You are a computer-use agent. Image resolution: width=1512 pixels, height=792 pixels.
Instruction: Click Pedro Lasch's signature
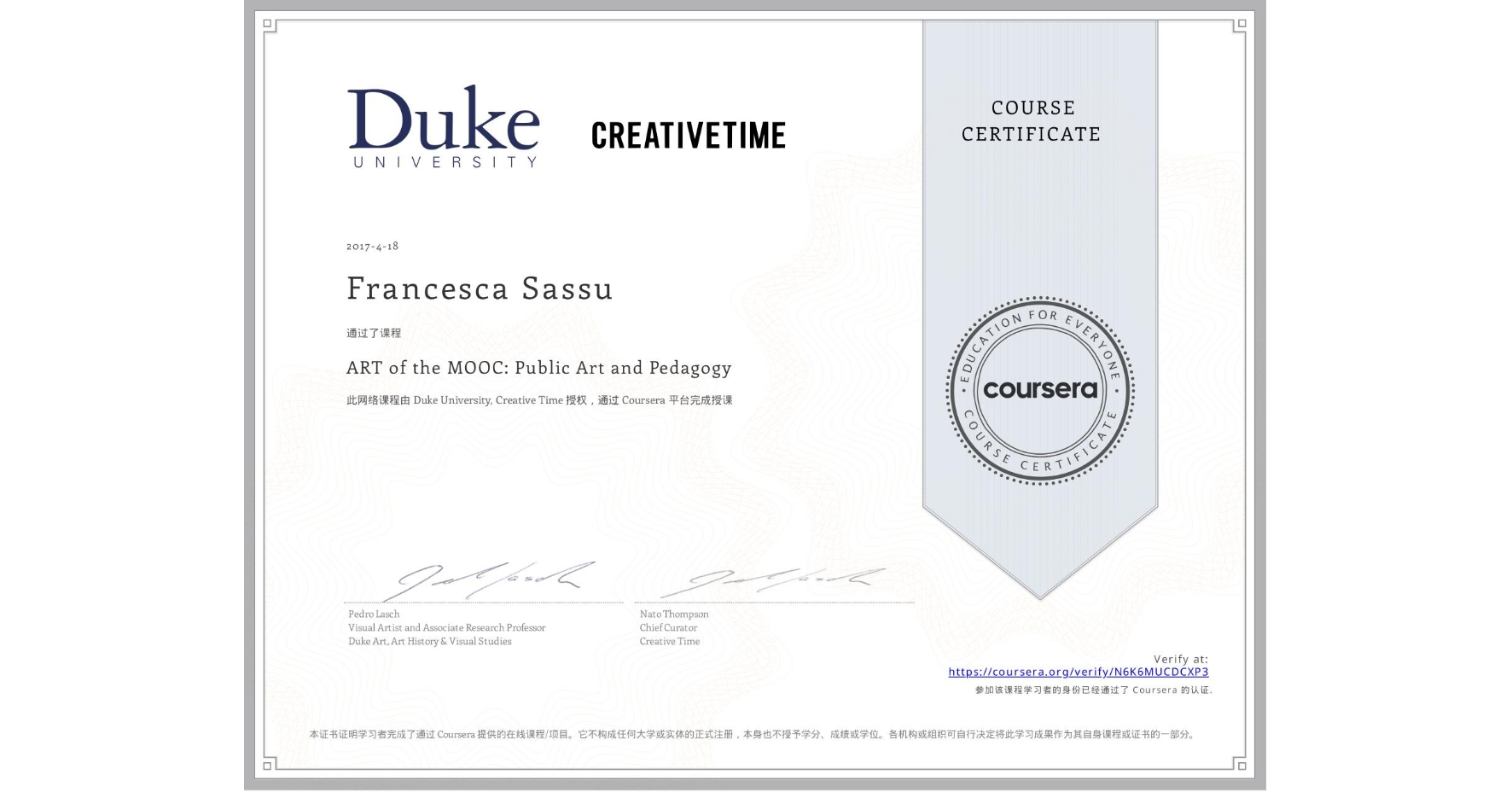[489, 580]
